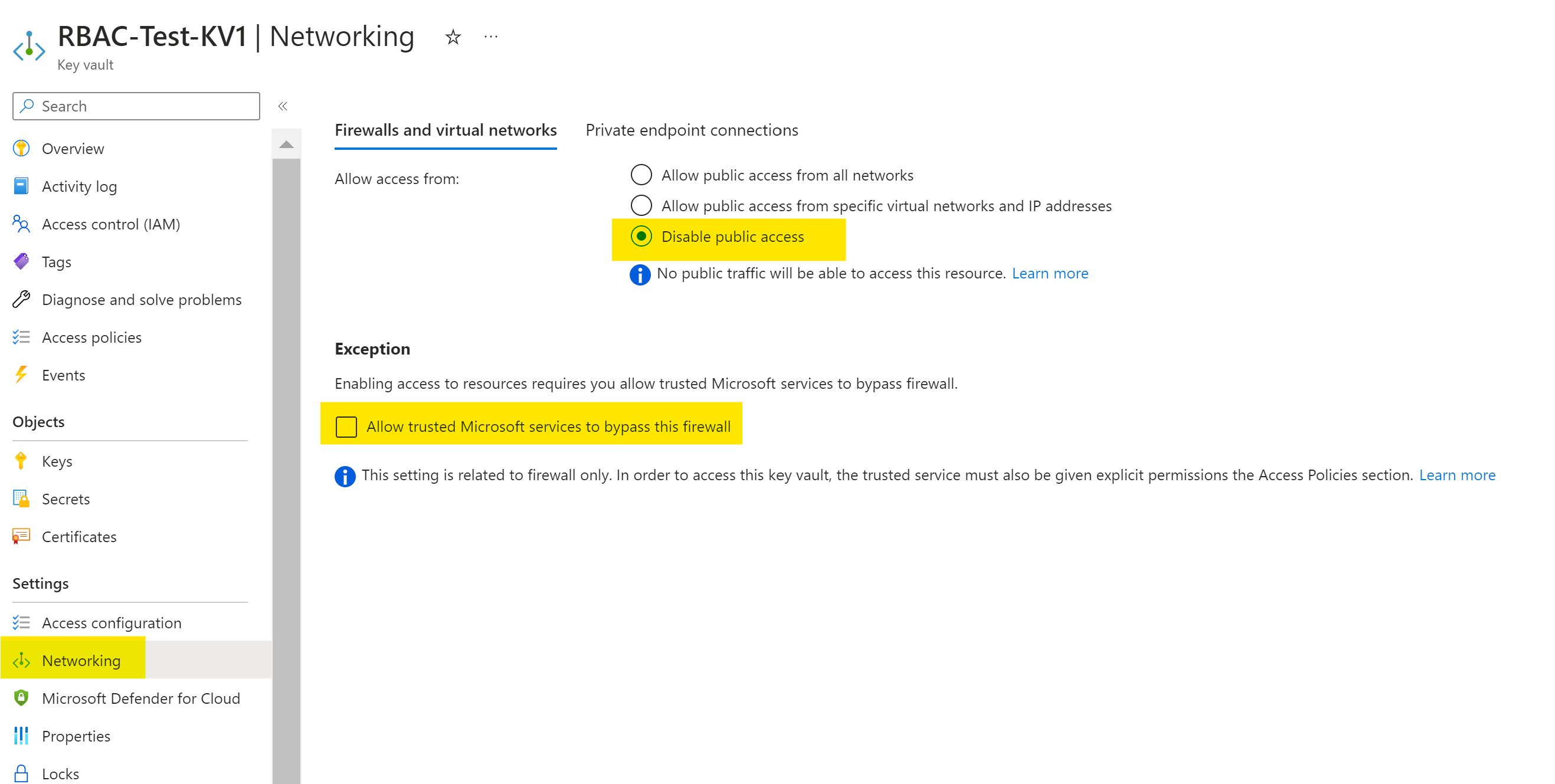Open Access policies label
This screenshot has width=1555, height=784.
click(91, 337)
